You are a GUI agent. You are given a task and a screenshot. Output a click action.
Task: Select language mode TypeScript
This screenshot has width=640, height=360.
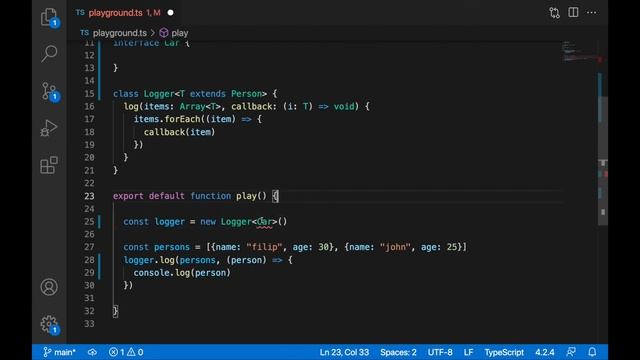coord(504,352)
